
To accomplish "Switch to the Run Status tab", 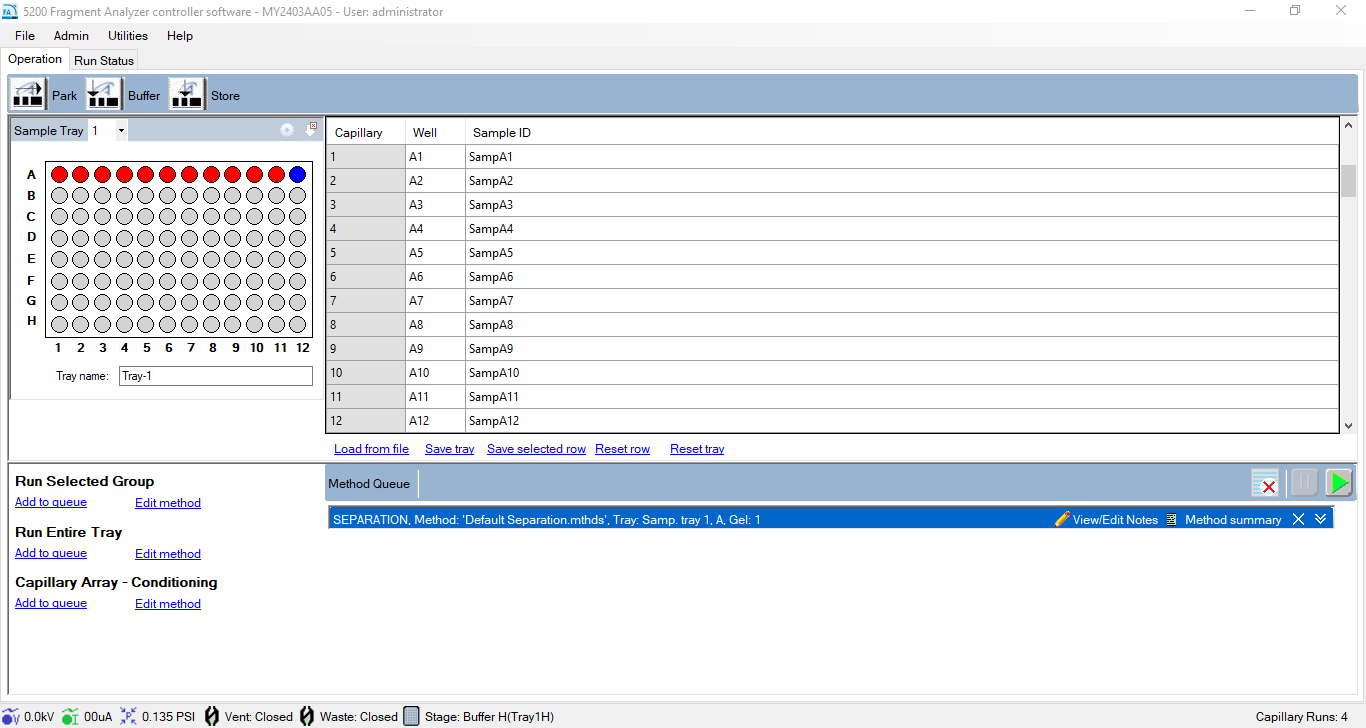I will (104, 61).
